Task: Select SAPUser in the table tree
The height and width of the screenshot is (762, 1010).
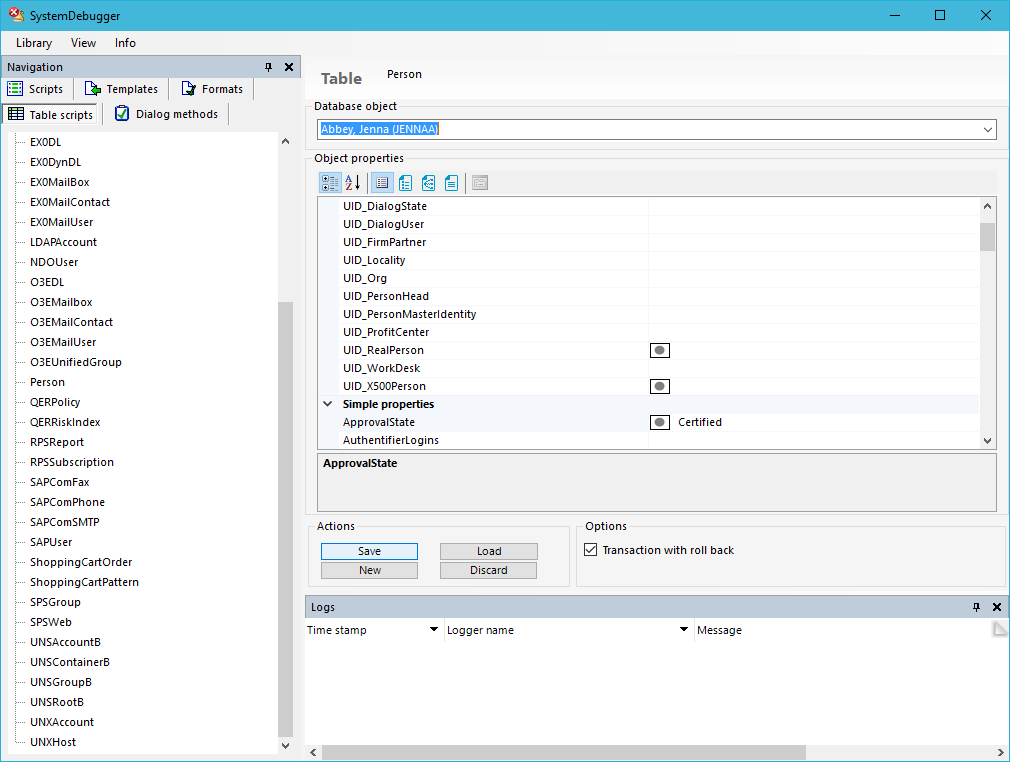Action: [x=51, y=542]
